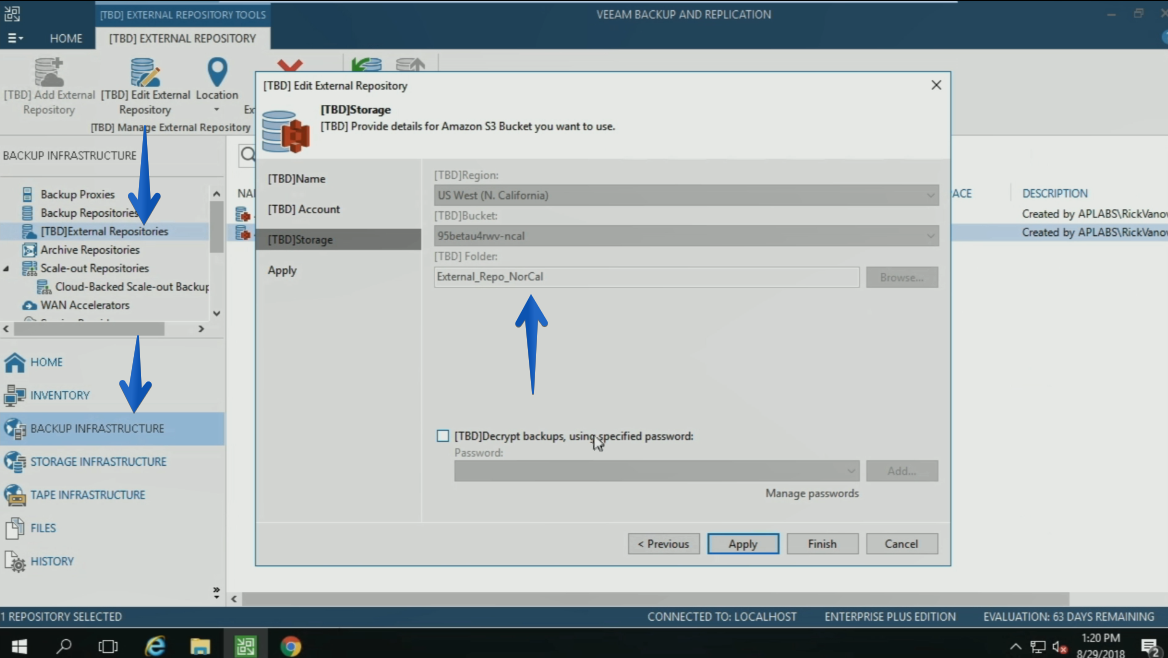1168x658 pixels.
Task: Open network icon in system tray
Action: 1038,646
